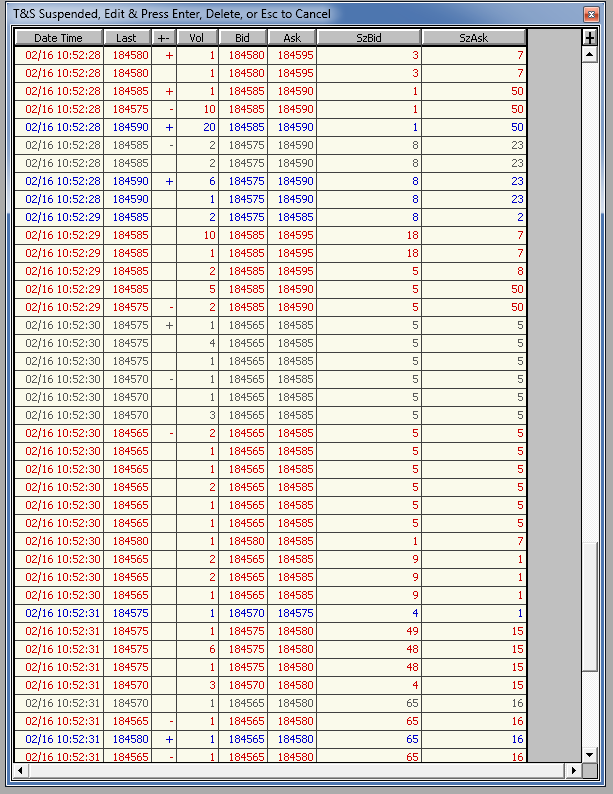This screenshot has height=794, width=613.
Task: Click the horizontal scroll left arrow
Action: pyautogui.click(x=20, y=770)
